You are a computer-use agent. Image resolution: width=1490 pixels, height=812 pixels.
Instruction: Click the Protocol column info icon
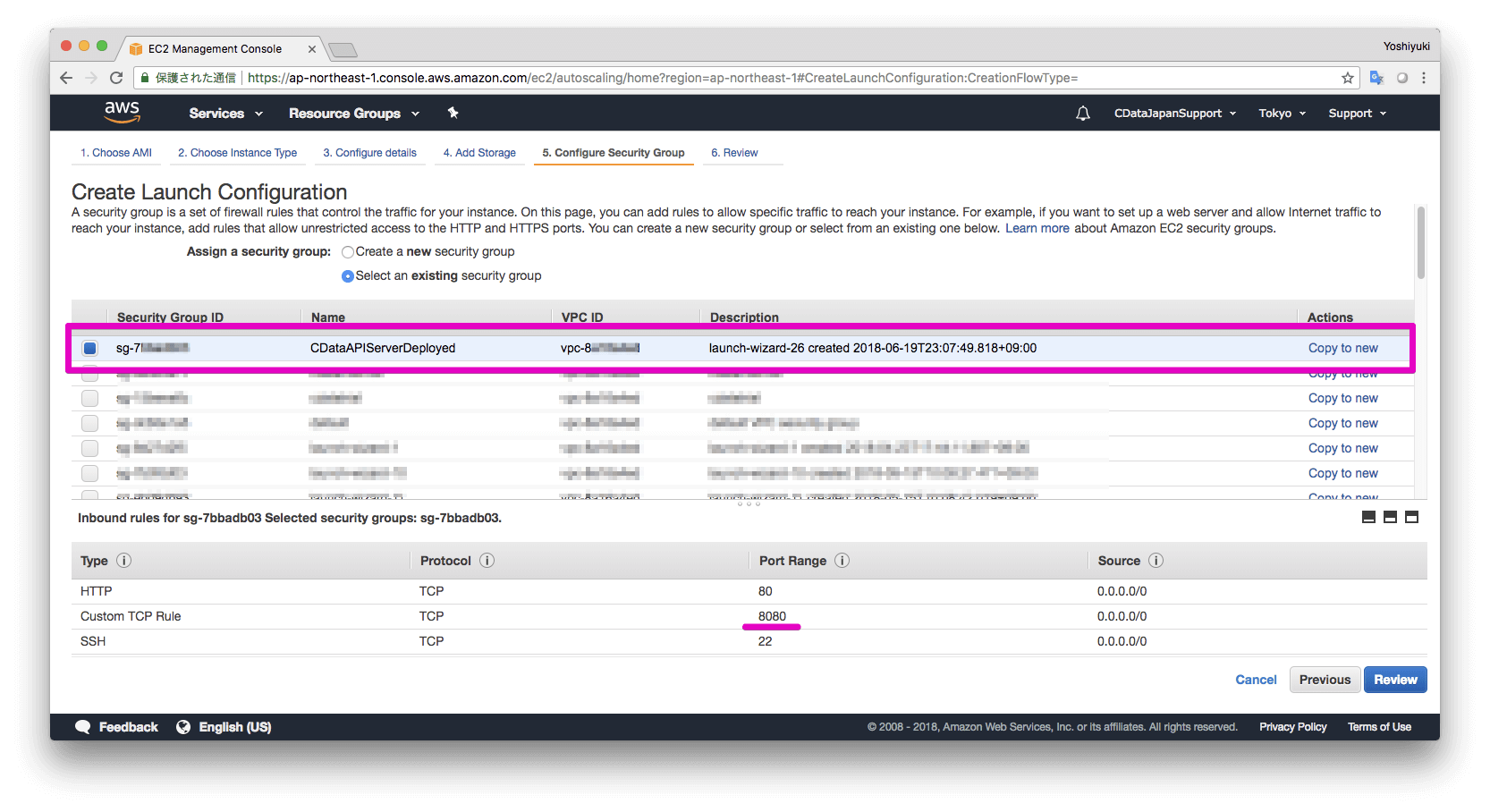(x=487, y=561)
